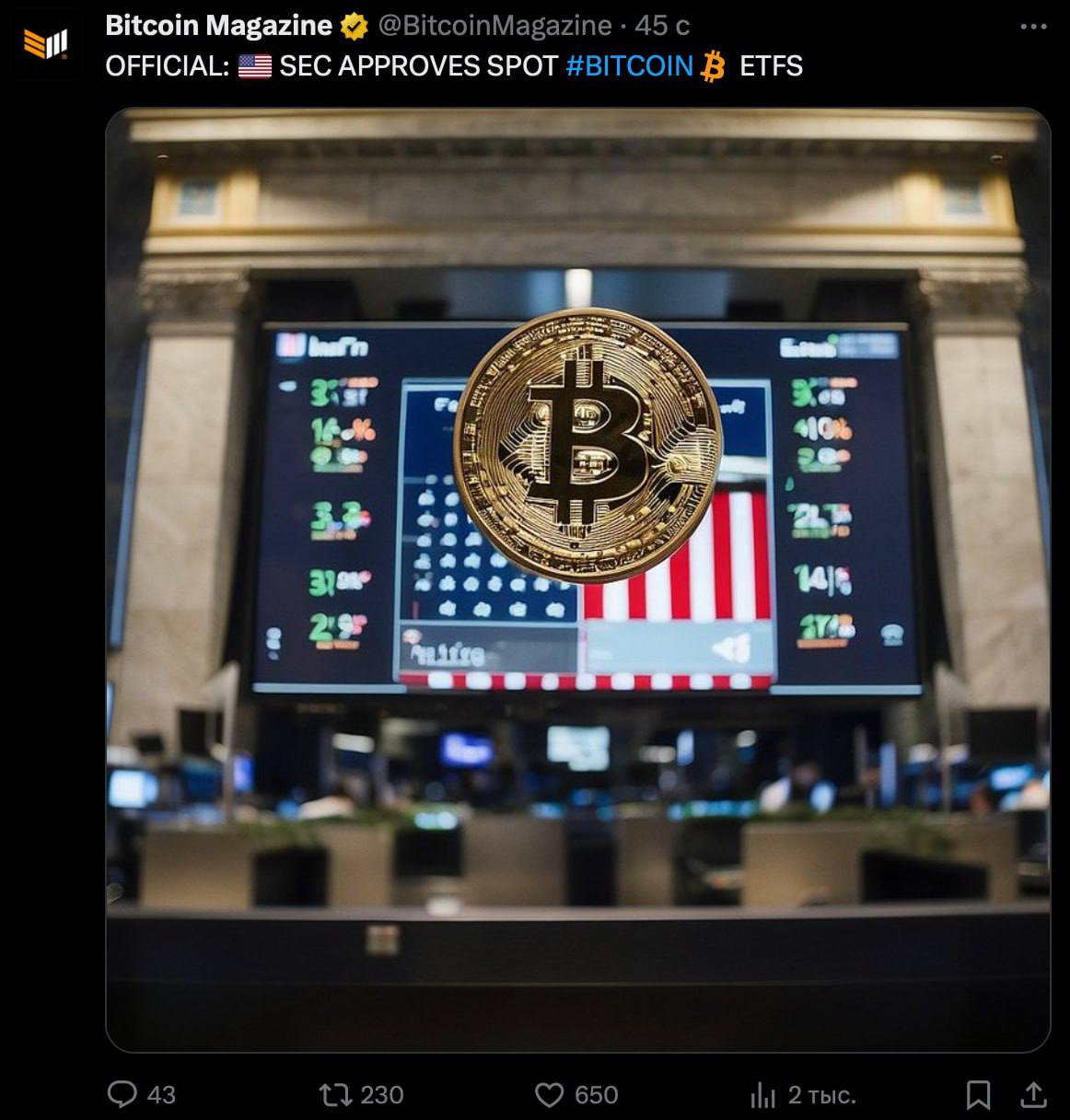Open the #BITCOIN hashtag
This screenshot has width=1070, height=1120.
[x=629, y=66]
